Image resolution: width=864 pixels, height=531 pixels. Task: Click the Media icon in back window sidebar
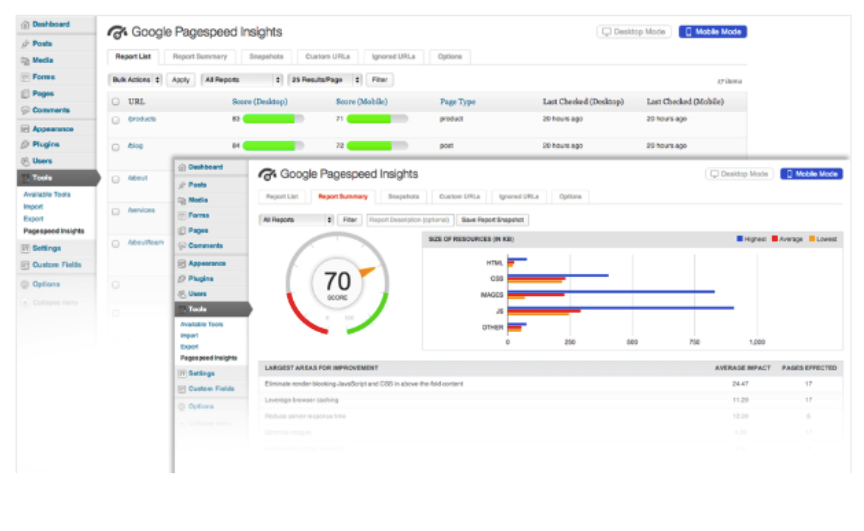tap(25, 61)
